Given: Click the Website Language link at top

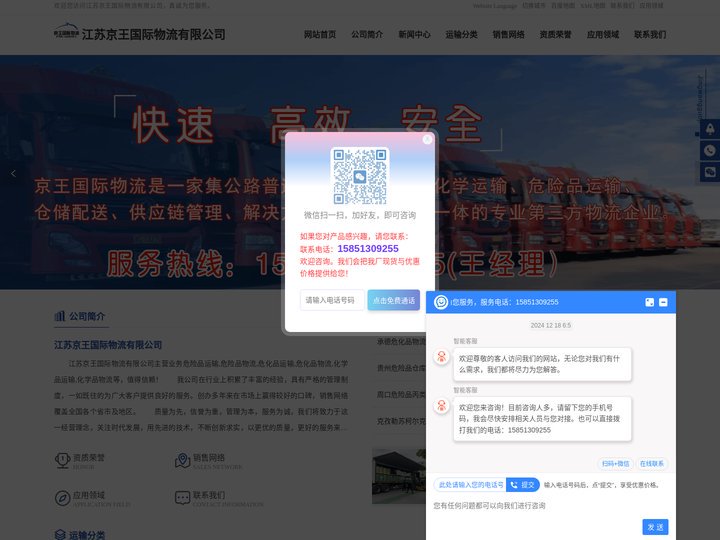Looking at the screenshot, I should click(x=495, y=6).
